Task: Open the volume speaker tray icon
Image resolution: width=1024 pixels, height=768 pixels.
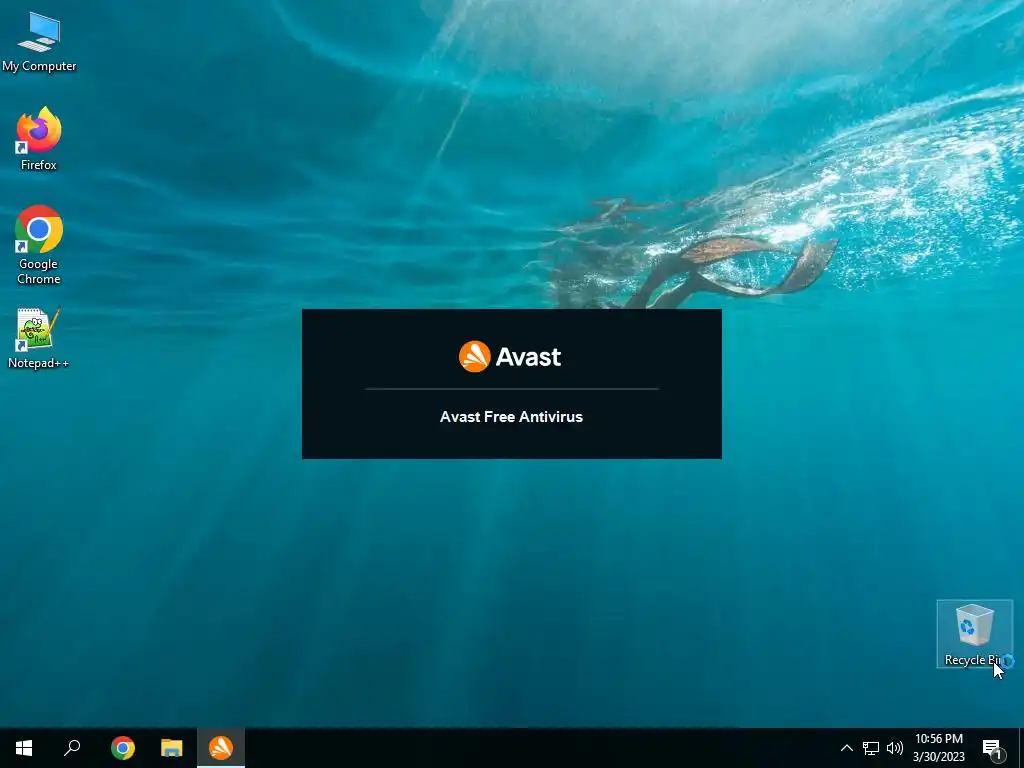Action: (895, 748)
